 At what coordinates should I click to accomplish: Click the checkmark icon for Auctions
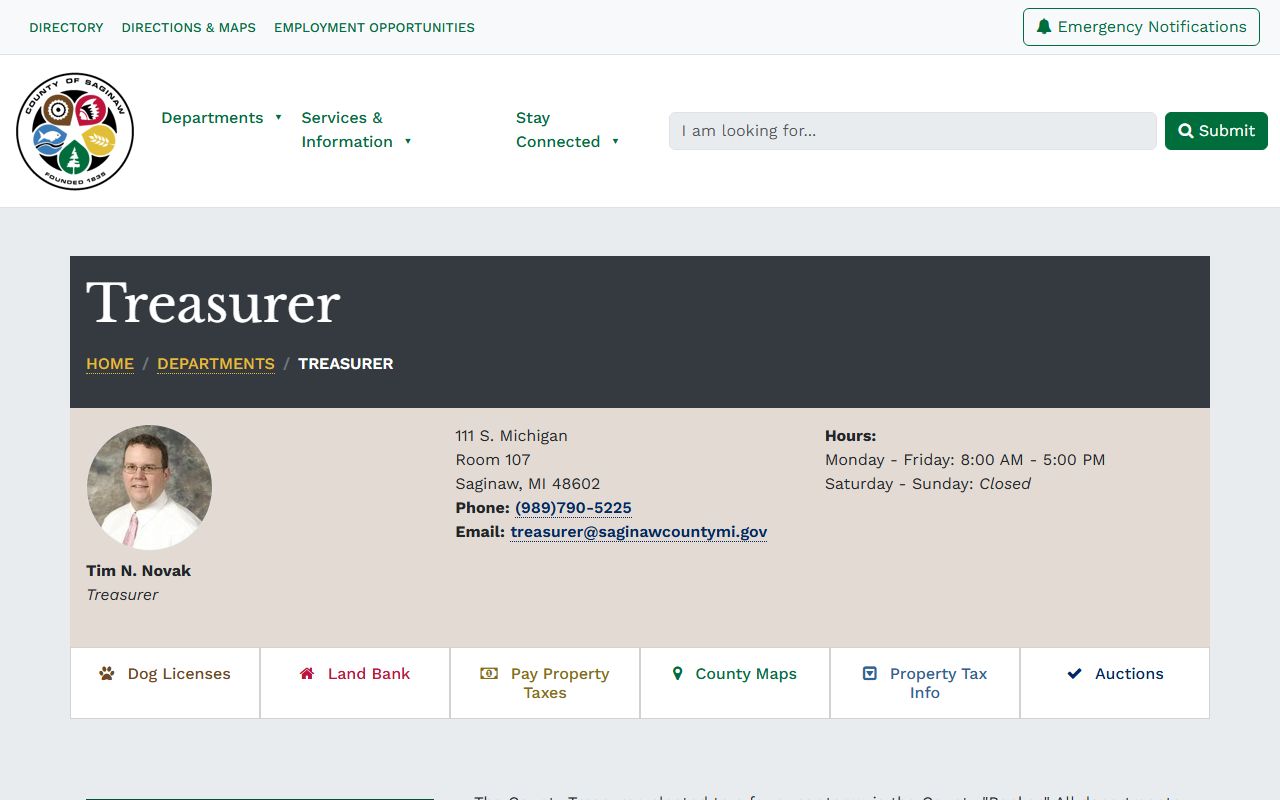pos(1074,673)
